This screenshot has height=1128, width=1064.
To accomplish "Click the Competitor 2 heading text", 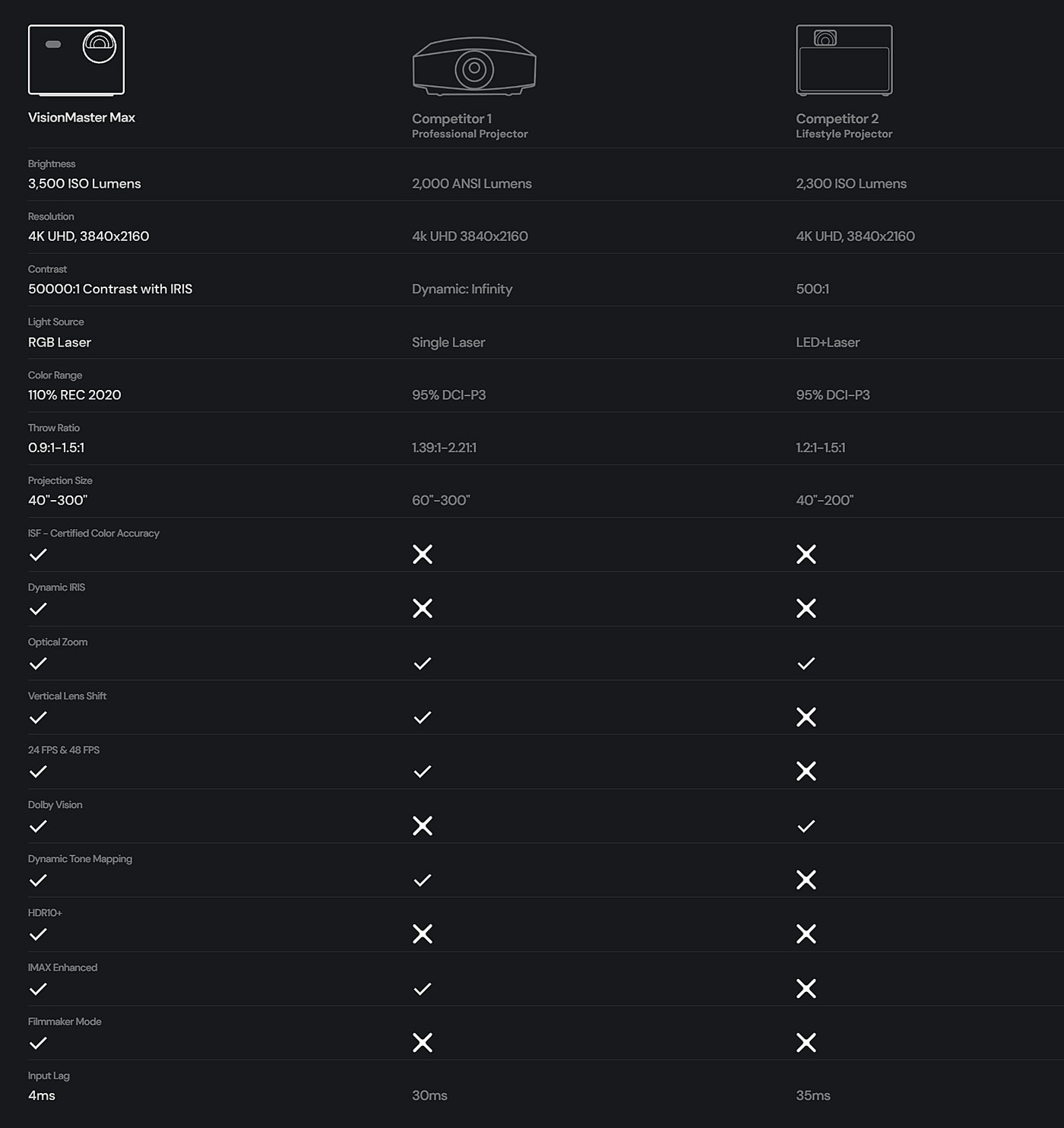I will [x=837, y=119].
